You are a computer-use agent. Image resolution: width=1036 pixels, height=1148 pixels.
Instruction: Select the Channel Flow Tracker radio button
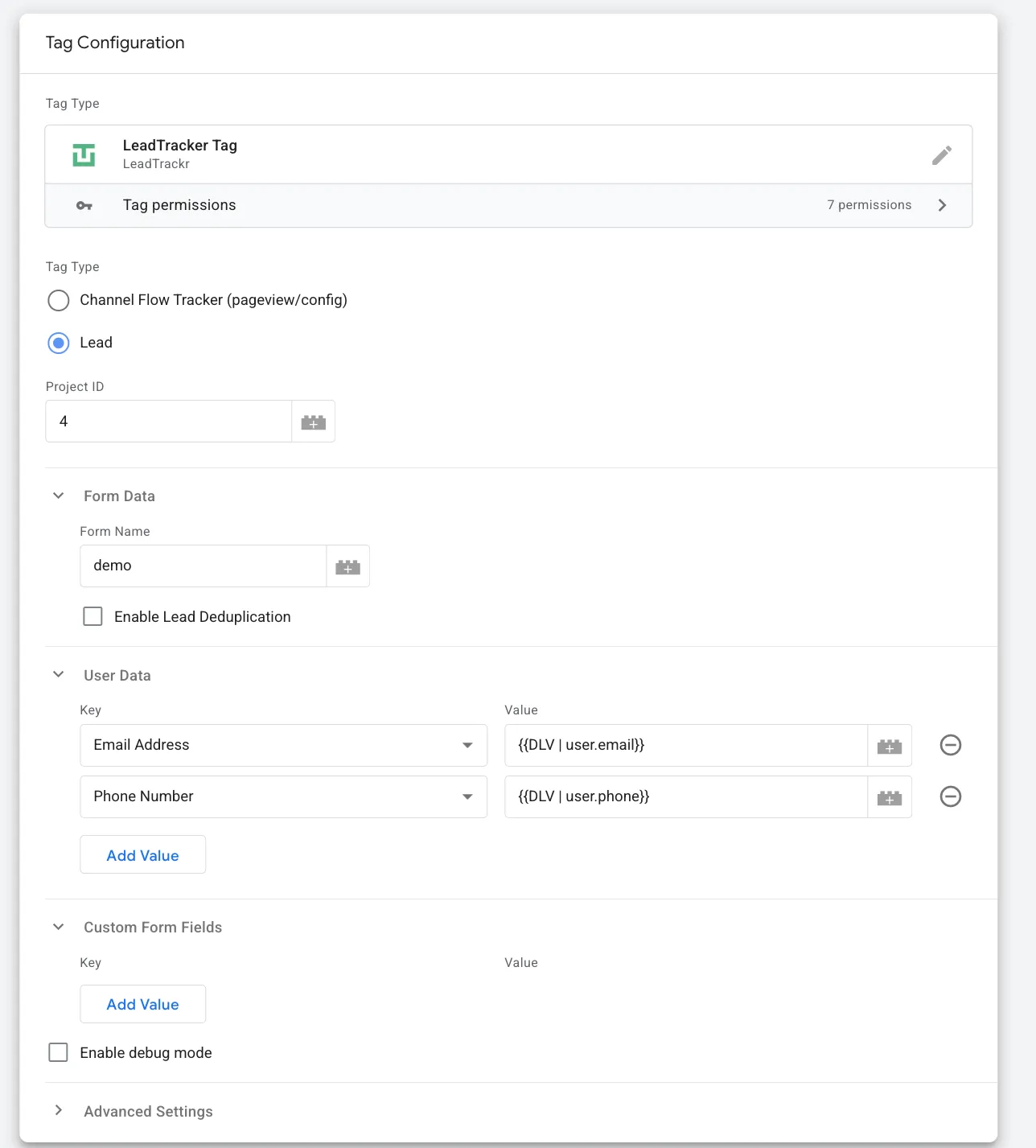(x=58, y=300)
